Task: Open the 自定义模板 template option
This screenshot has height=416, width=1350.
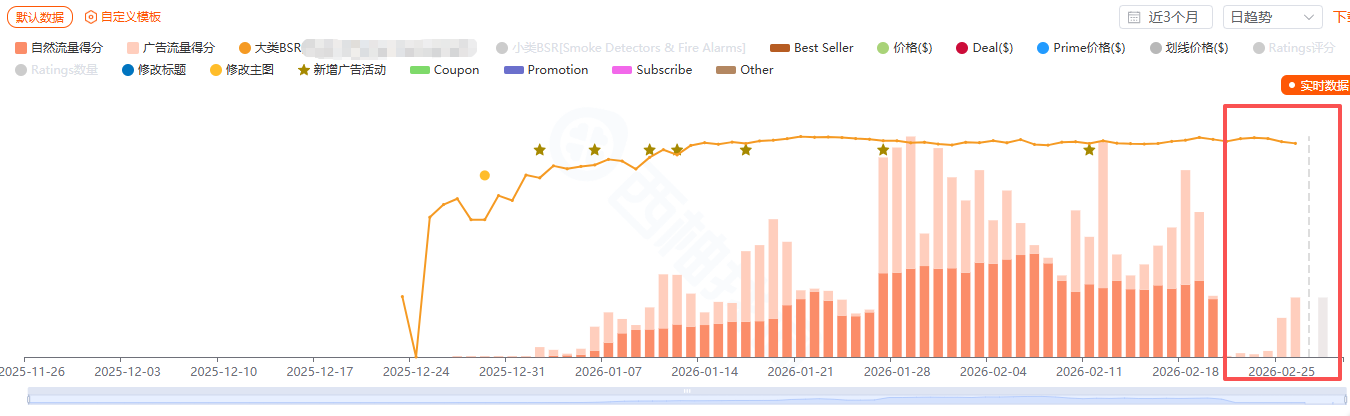Action: (130, 17)
